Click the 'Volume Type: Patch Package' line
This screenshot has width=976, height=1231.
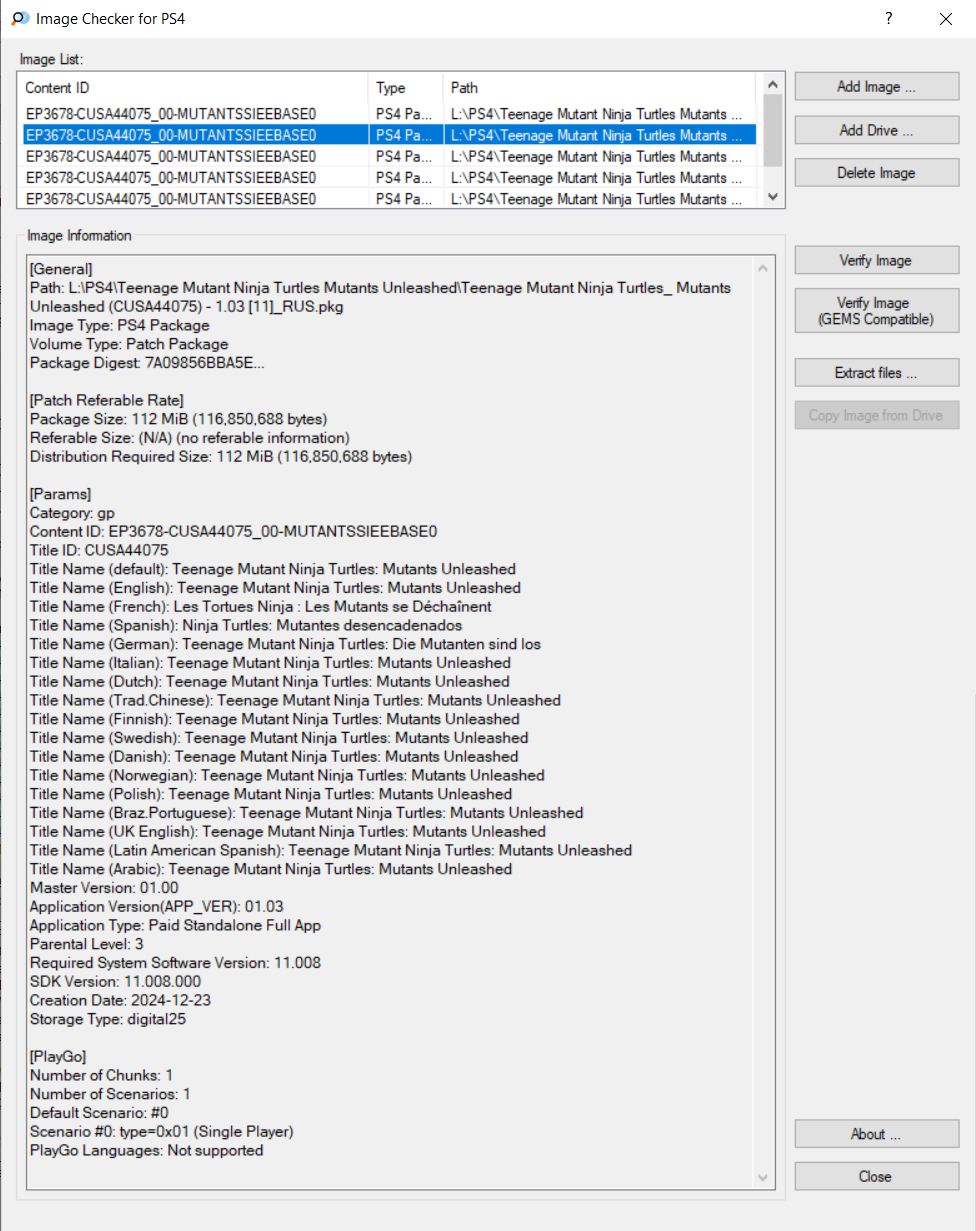click(129, 344)
